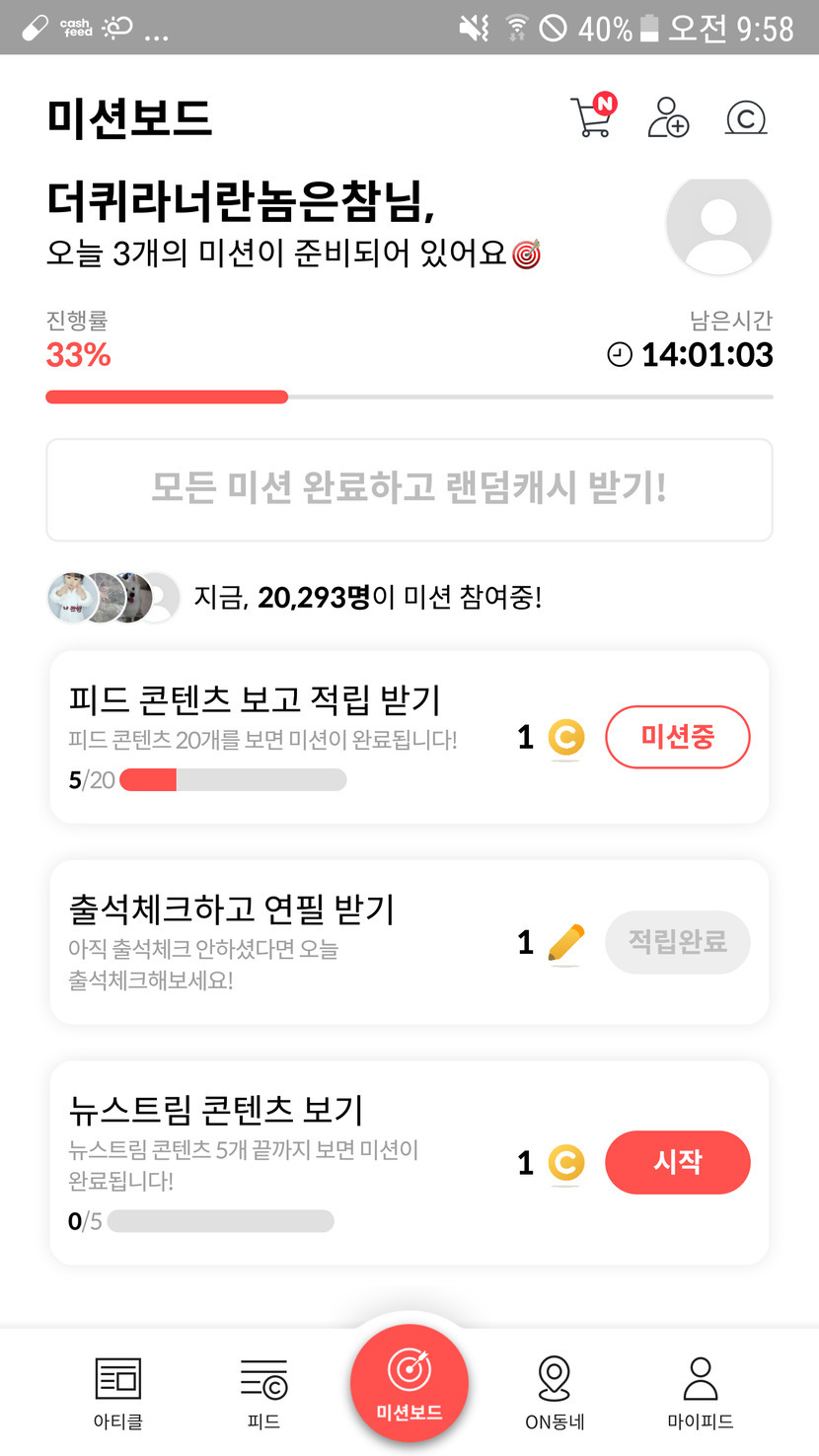Tap the profile avatar picture

click(x=718, y=225)
